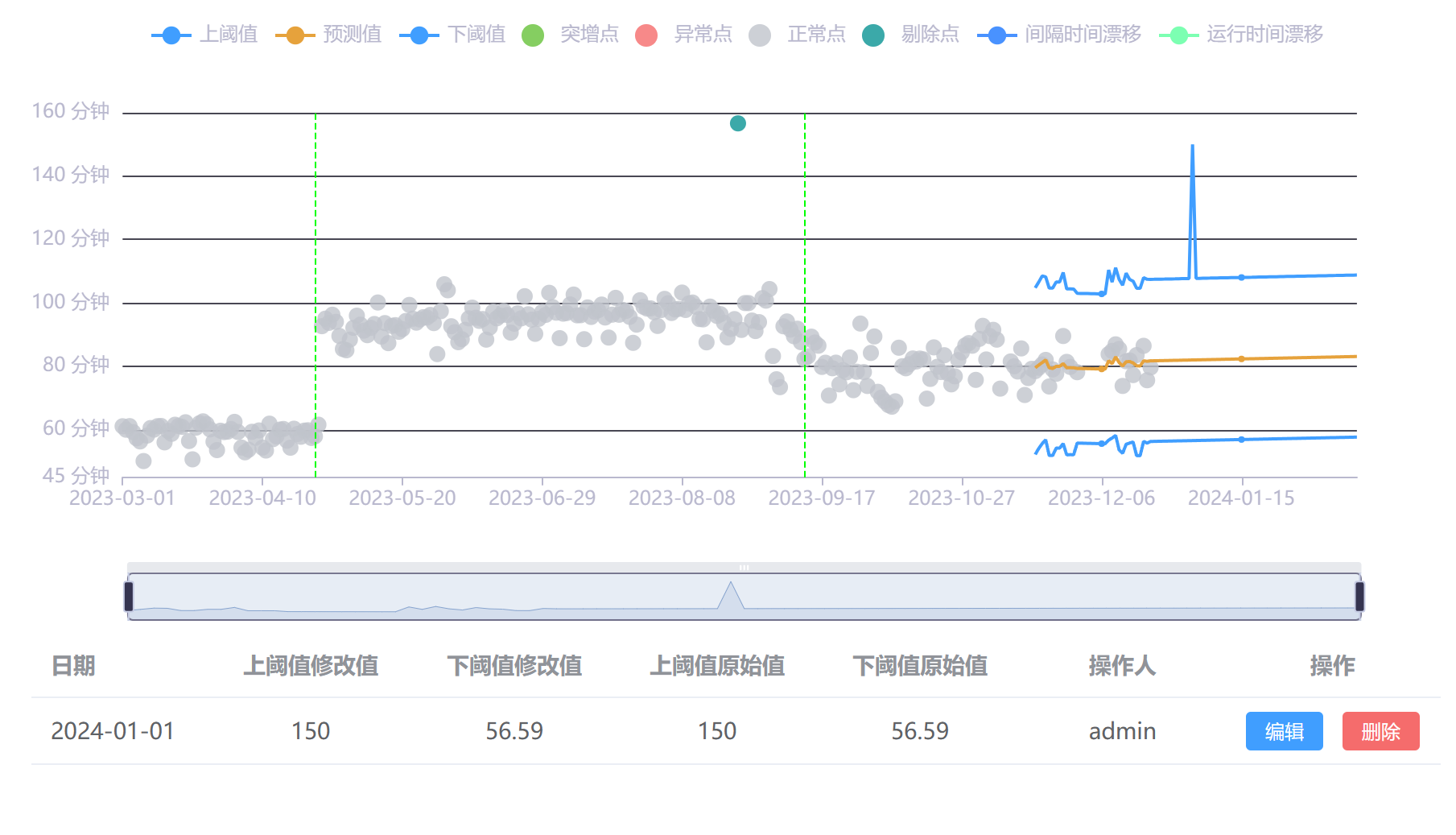Click the 160 分钟 axis label
The image size is (1456, 835).
tap(71, 111)
